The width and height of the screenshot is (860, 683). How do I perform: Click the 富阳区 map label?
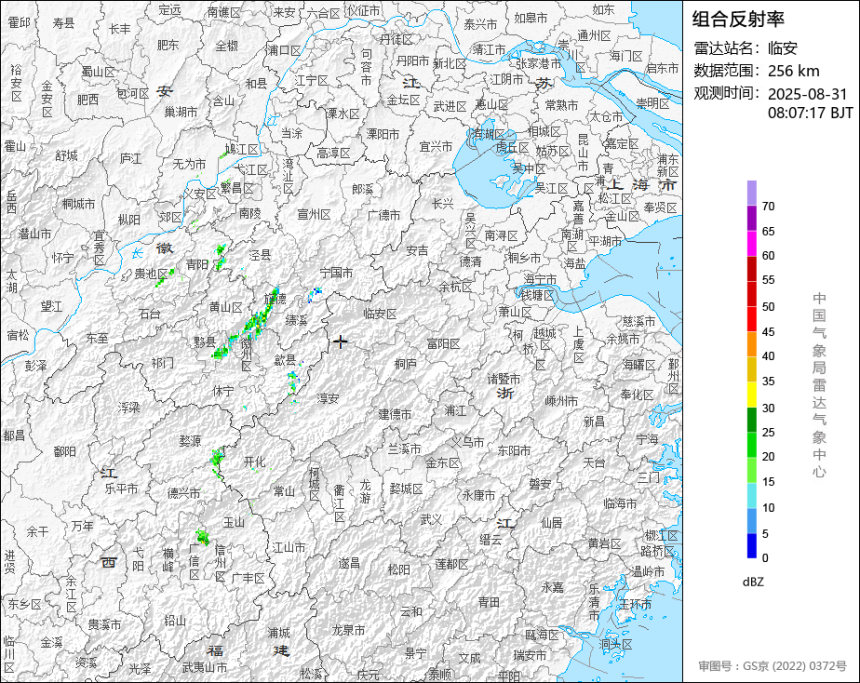443,344
